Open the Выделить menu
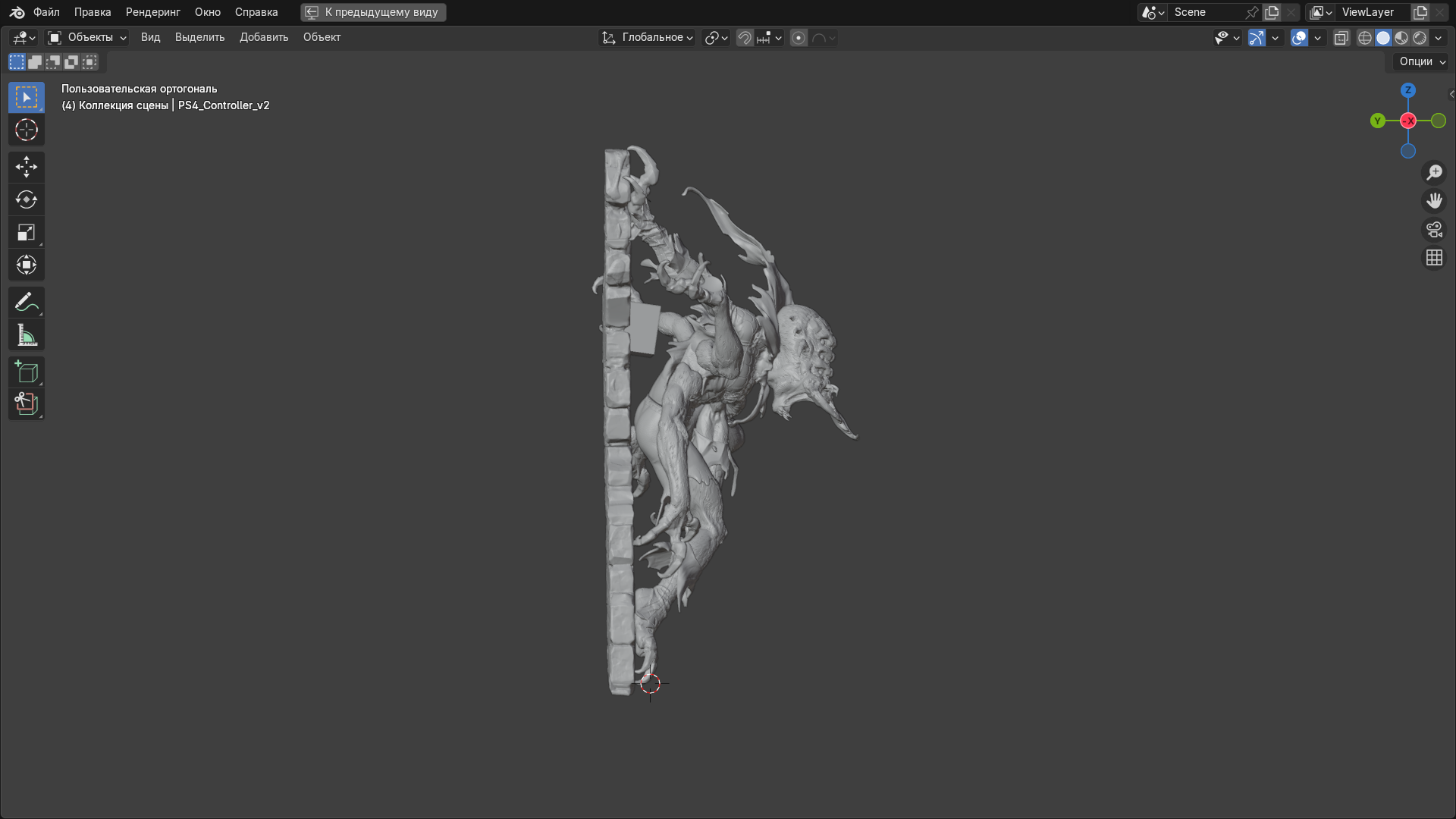The image size is (1456, 819). click(199, 37)
